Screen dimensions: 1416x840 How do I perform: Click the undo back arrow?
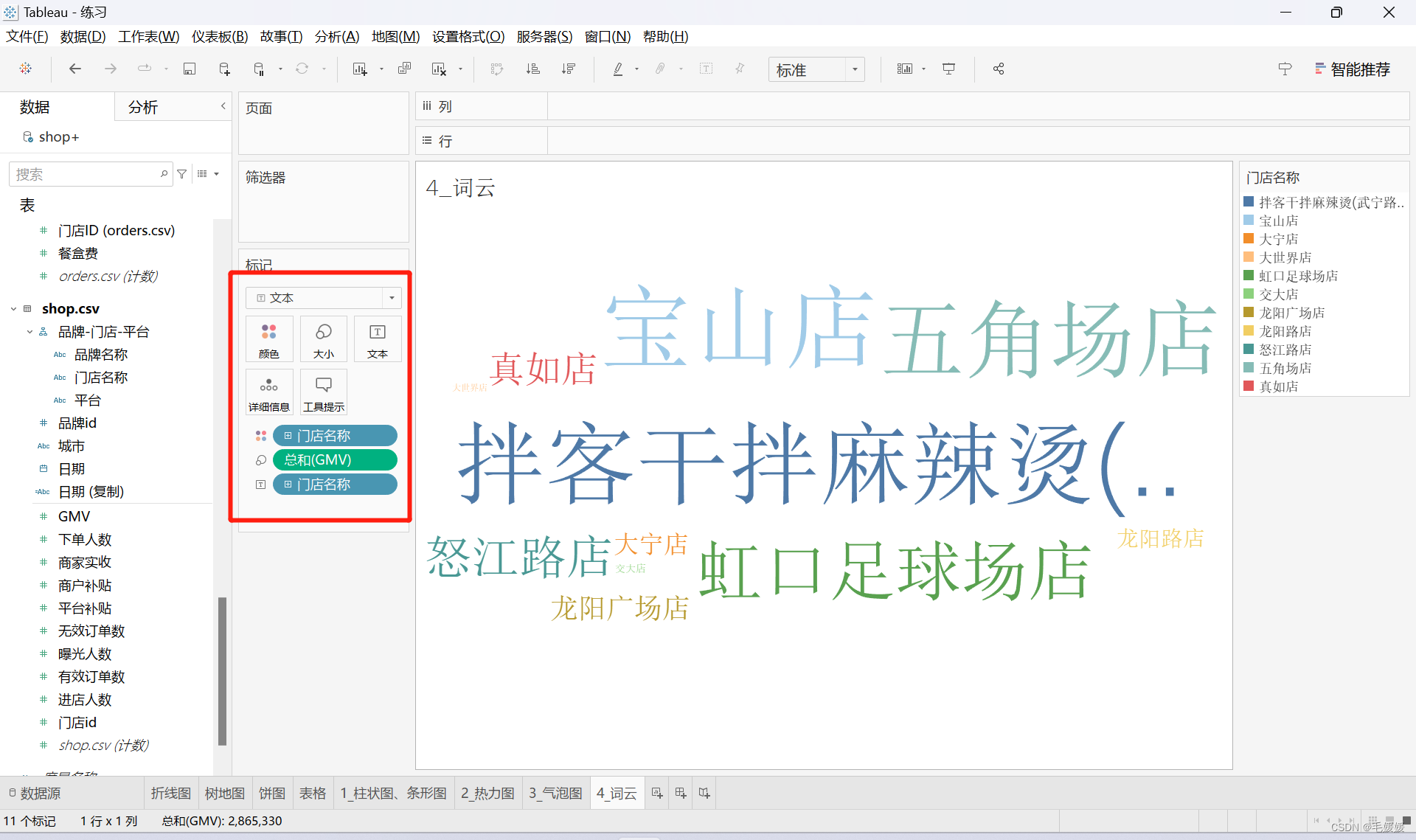point(74,69)
